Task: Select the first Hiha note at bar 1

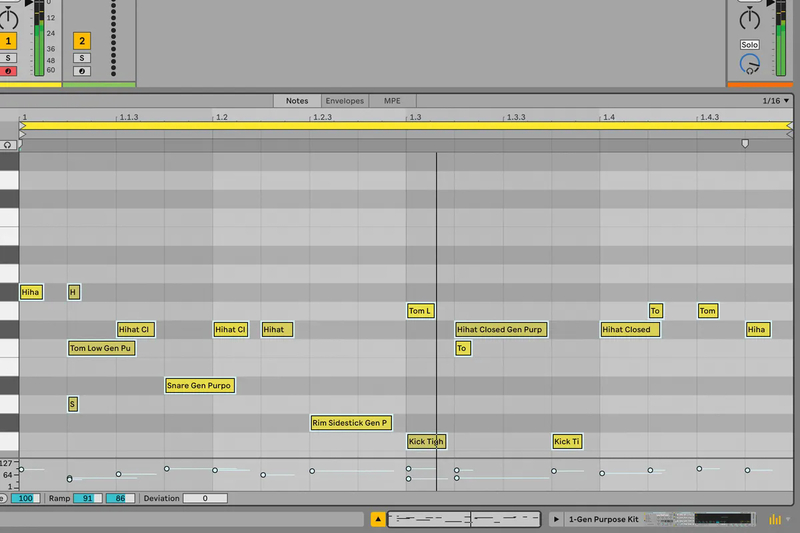Action: click(x=31, y=292)
